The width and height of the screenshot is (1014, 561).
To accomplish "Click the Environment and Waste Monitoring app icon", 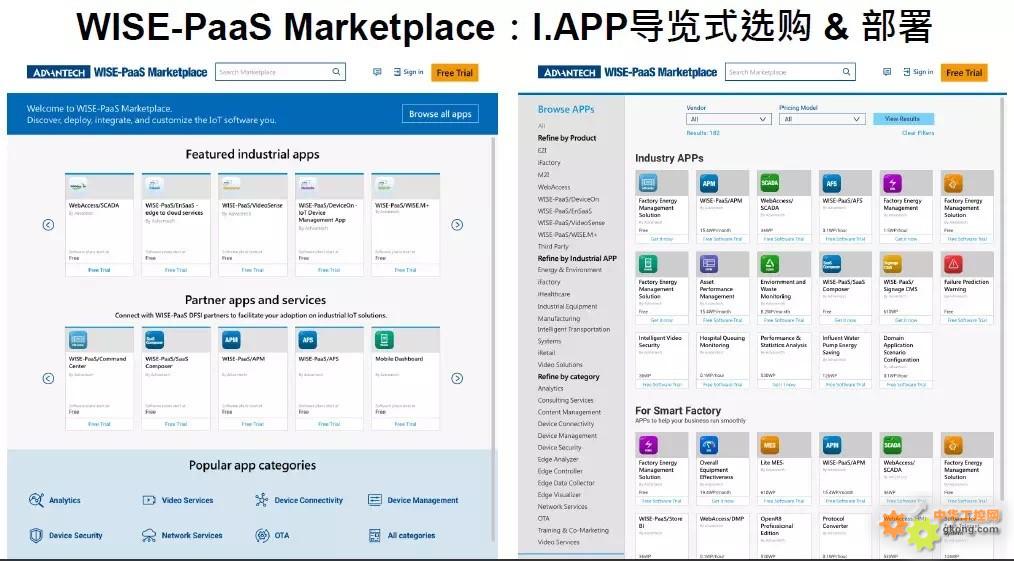I will pos(770,264).
